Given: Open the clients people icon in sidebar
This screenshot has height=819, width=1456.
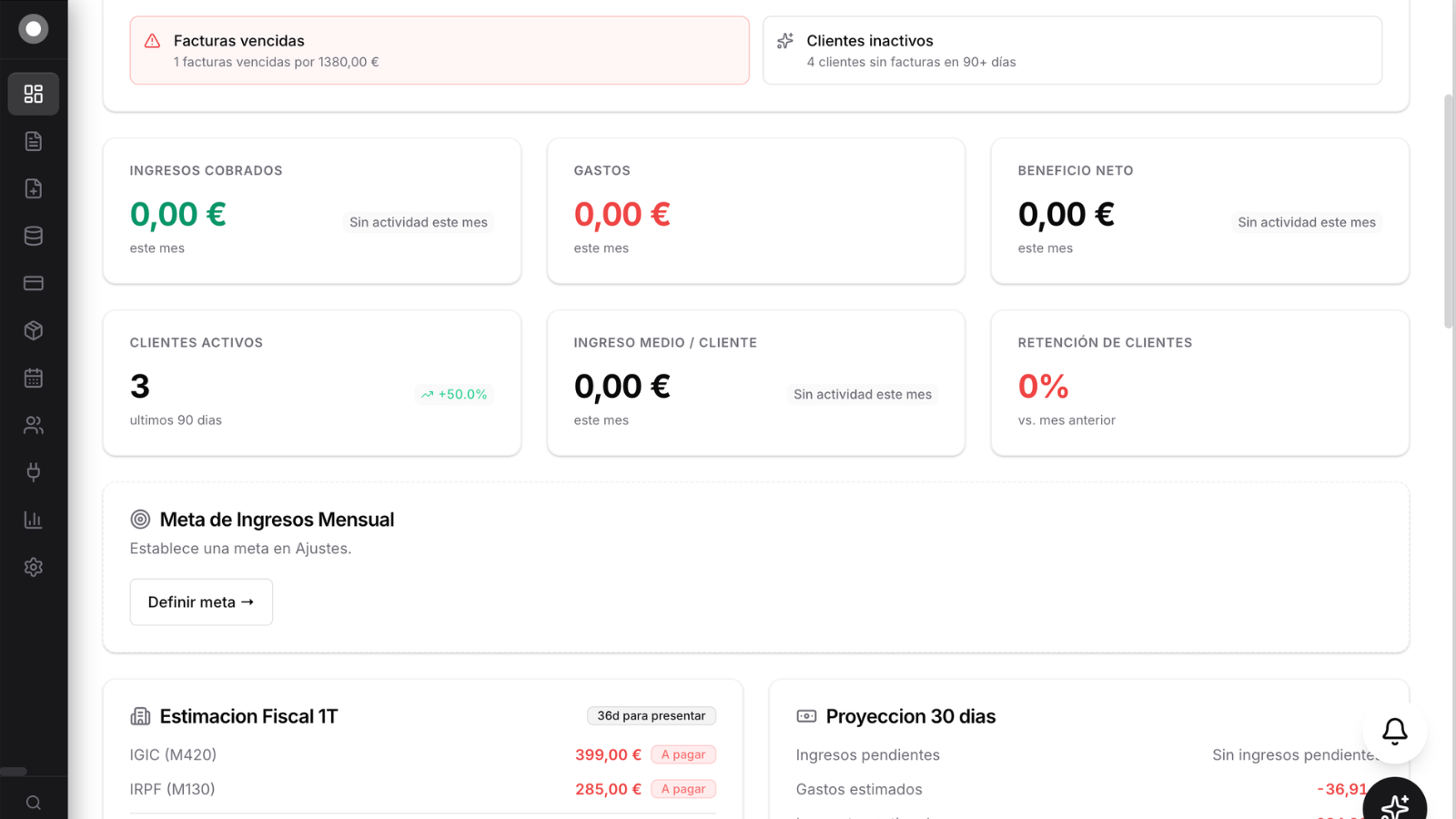Looking at the screenshot, I should click(x=34, y=425).
